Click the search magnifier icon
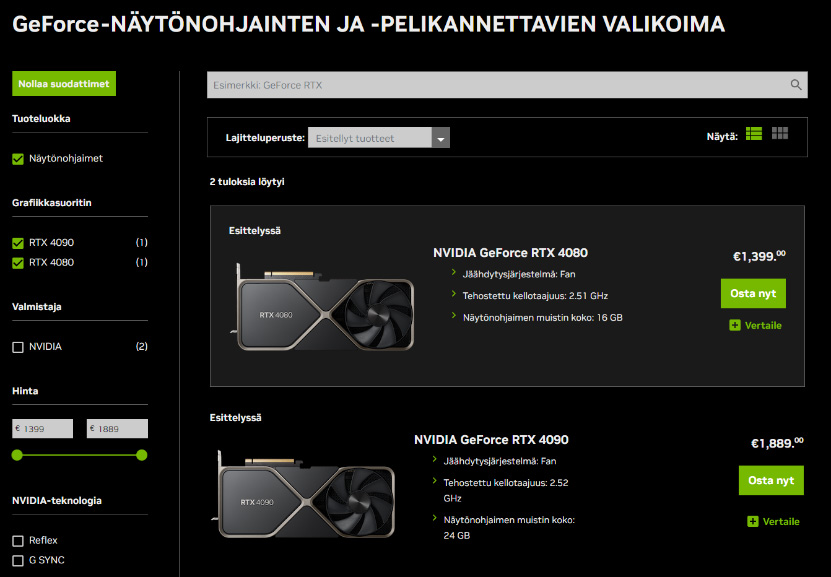Viewport: 831px width, 577px height. (795, 85)
